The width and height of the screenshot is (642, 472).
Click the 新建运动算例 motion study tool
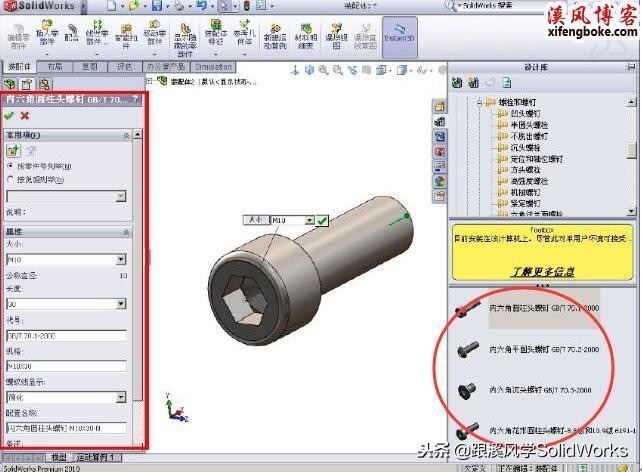tap(275, 36)
